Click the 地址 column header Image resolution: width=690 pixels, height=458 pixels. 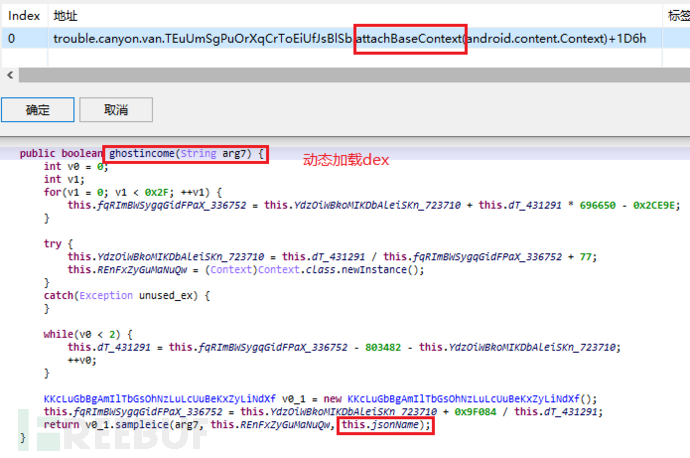[66, 16]
